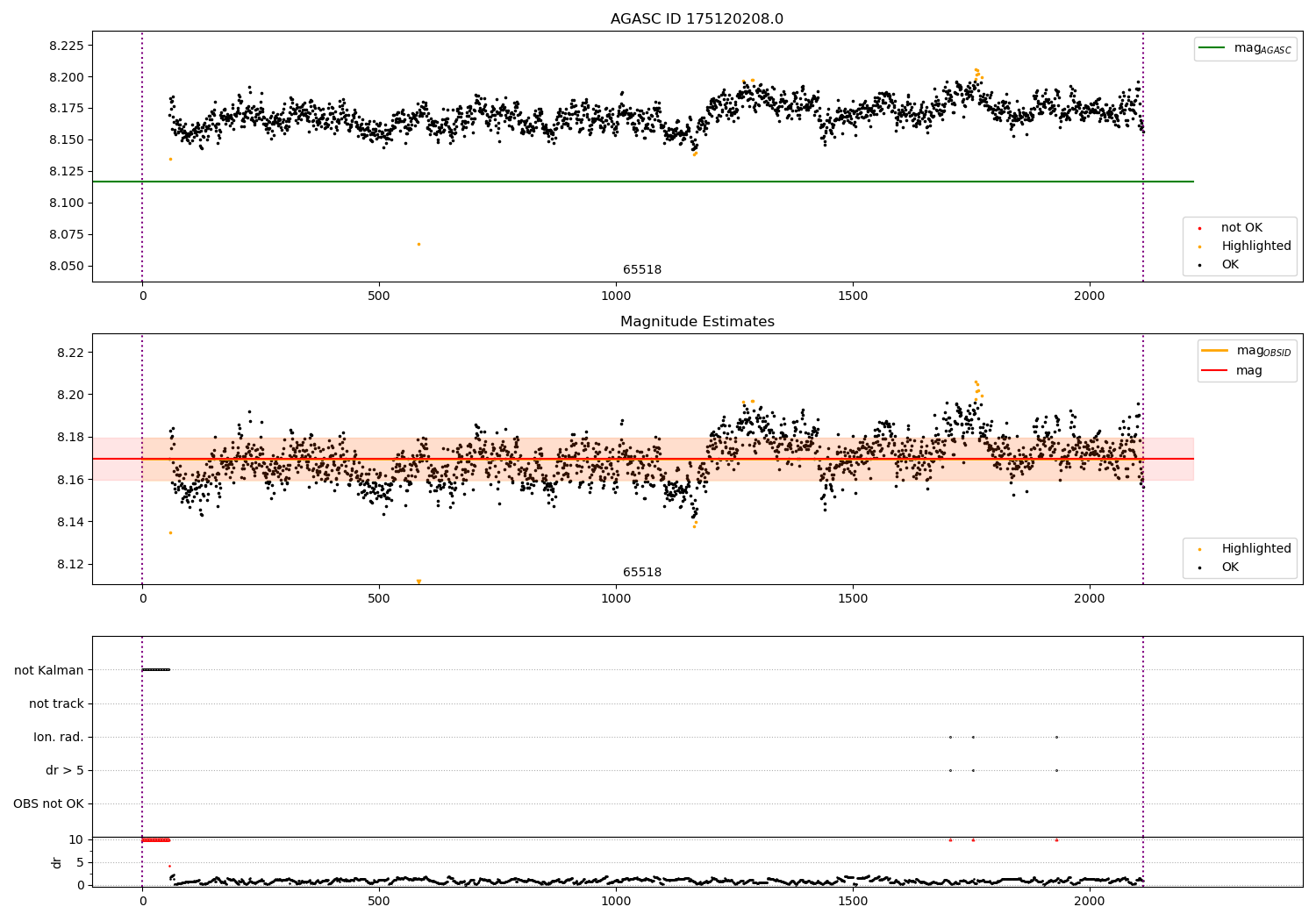The width and height of the screenshot is (1316, 921).
Task: Click the 65518 label in top plot
Action: [642, 270]
